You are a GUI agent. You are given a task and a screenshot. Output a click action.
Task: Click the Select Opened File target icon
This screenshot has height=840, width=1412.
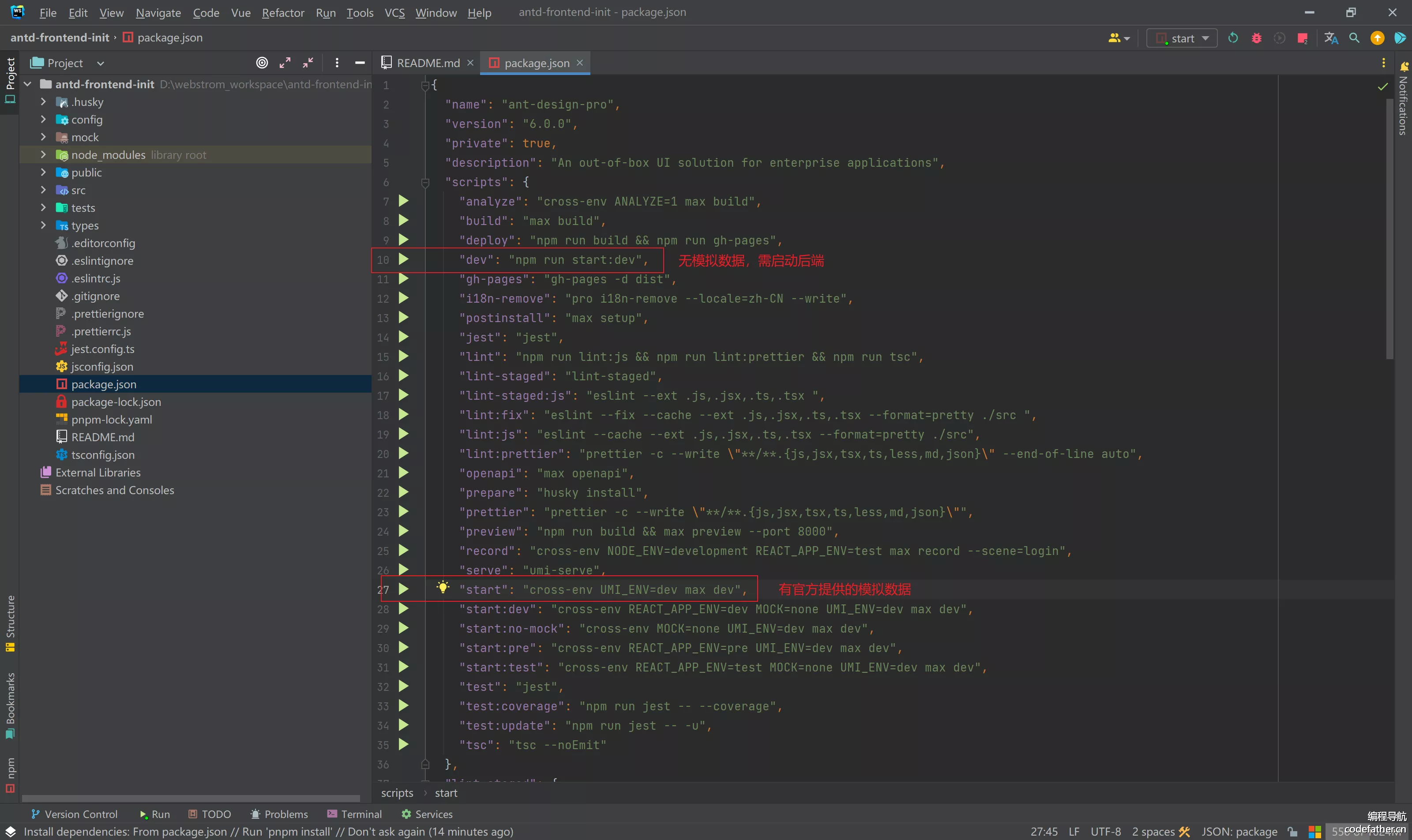click(262, 63)
